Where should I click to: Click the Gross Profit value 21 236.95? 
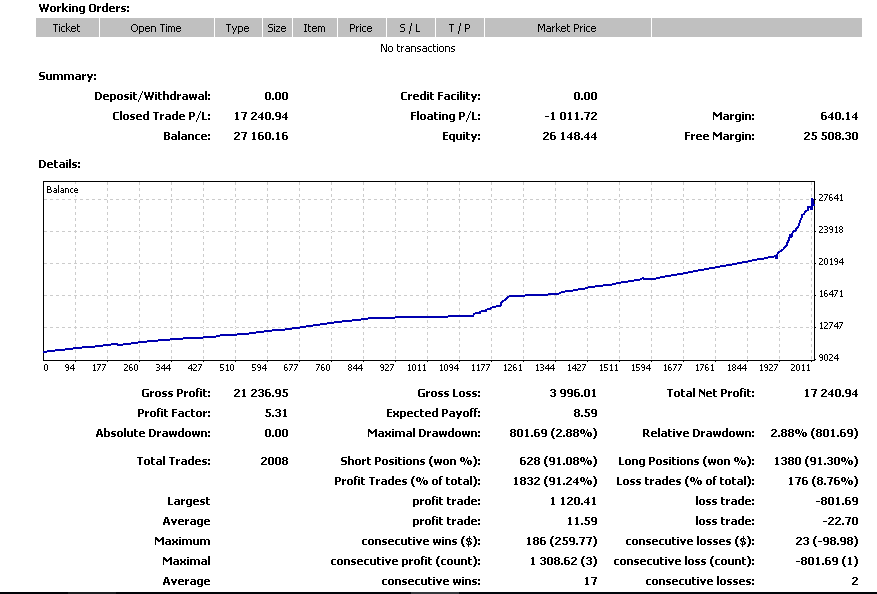pos(260,393)
